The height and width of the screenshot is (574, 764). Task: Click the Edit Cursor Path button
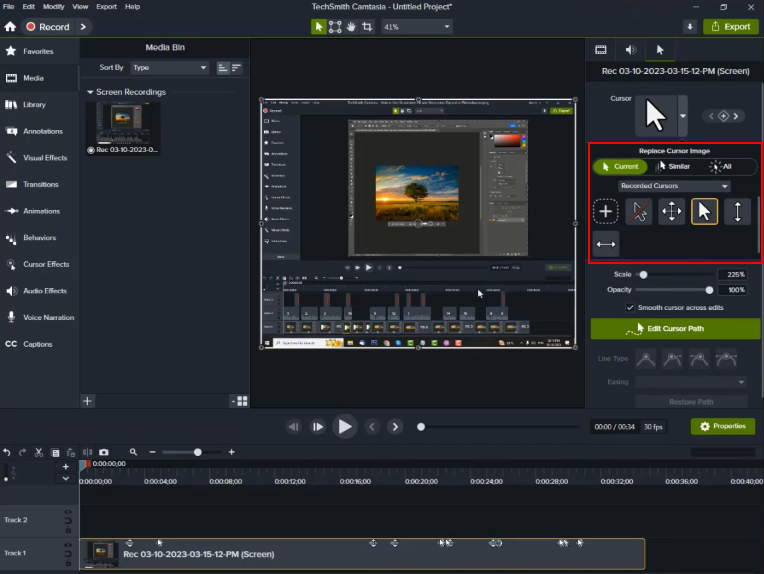click(x=675, y=329)
